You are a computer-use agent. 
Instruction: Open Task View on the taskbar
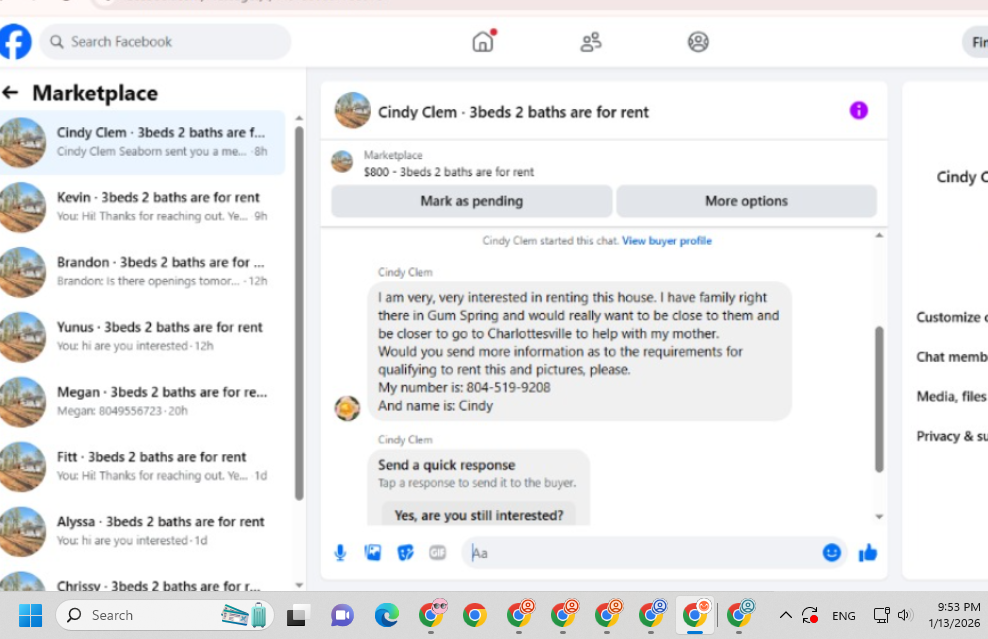[x=297, y=616]
